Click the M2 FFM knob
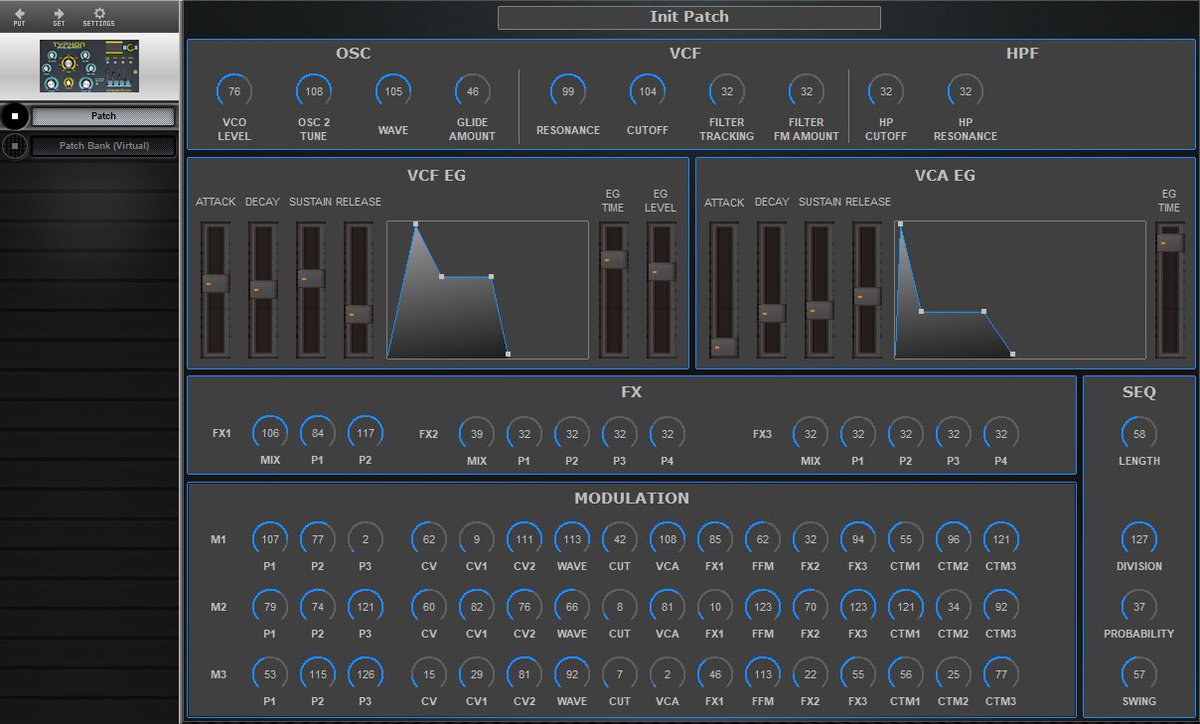The width and height of the screenshot is (1200, 724). point(763,607)
